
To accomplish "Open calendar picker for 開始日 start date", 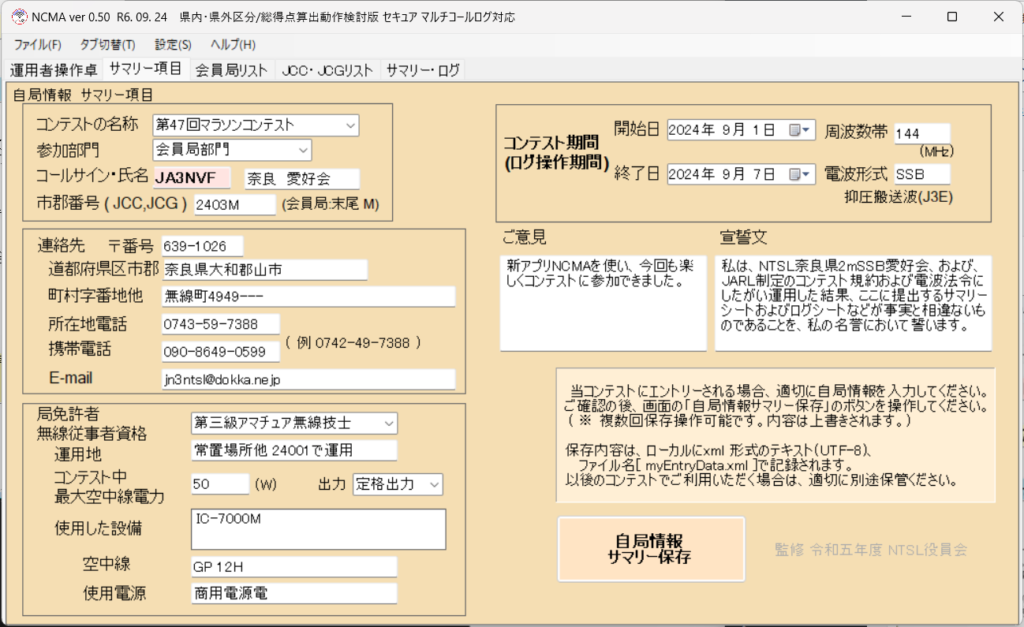I will tap(797, 131).
